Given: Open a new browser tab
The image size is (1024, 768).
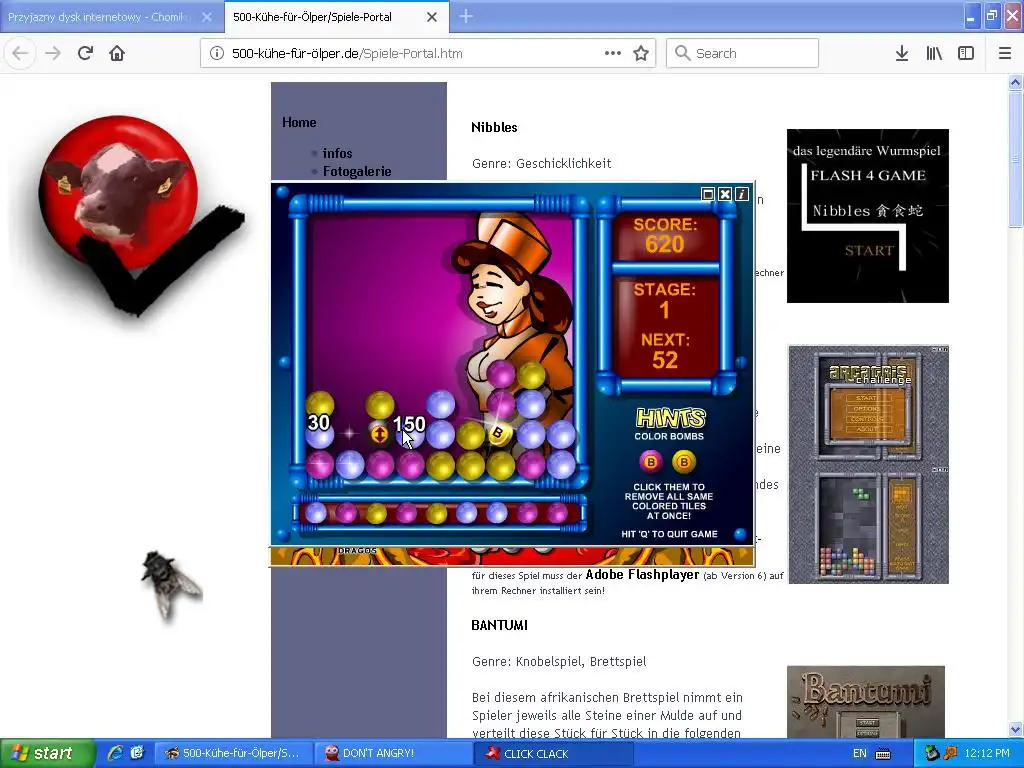Looking at the screenshot, I should tap(466, 16).
